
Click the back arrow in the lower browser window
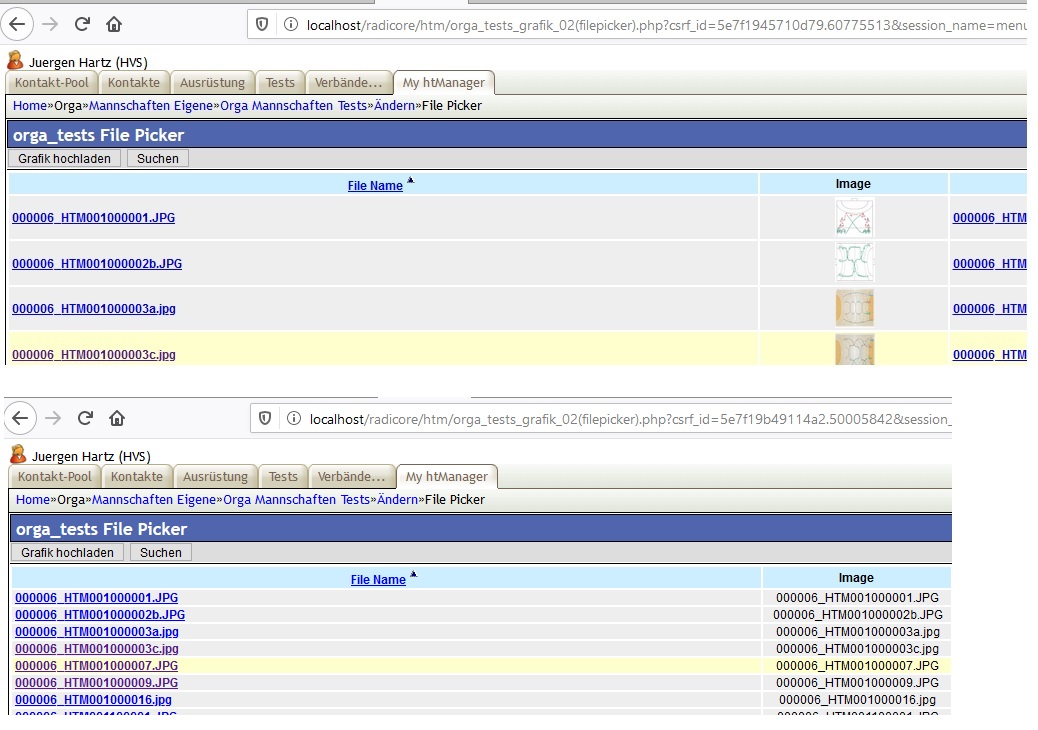click(x=23, y=418)
